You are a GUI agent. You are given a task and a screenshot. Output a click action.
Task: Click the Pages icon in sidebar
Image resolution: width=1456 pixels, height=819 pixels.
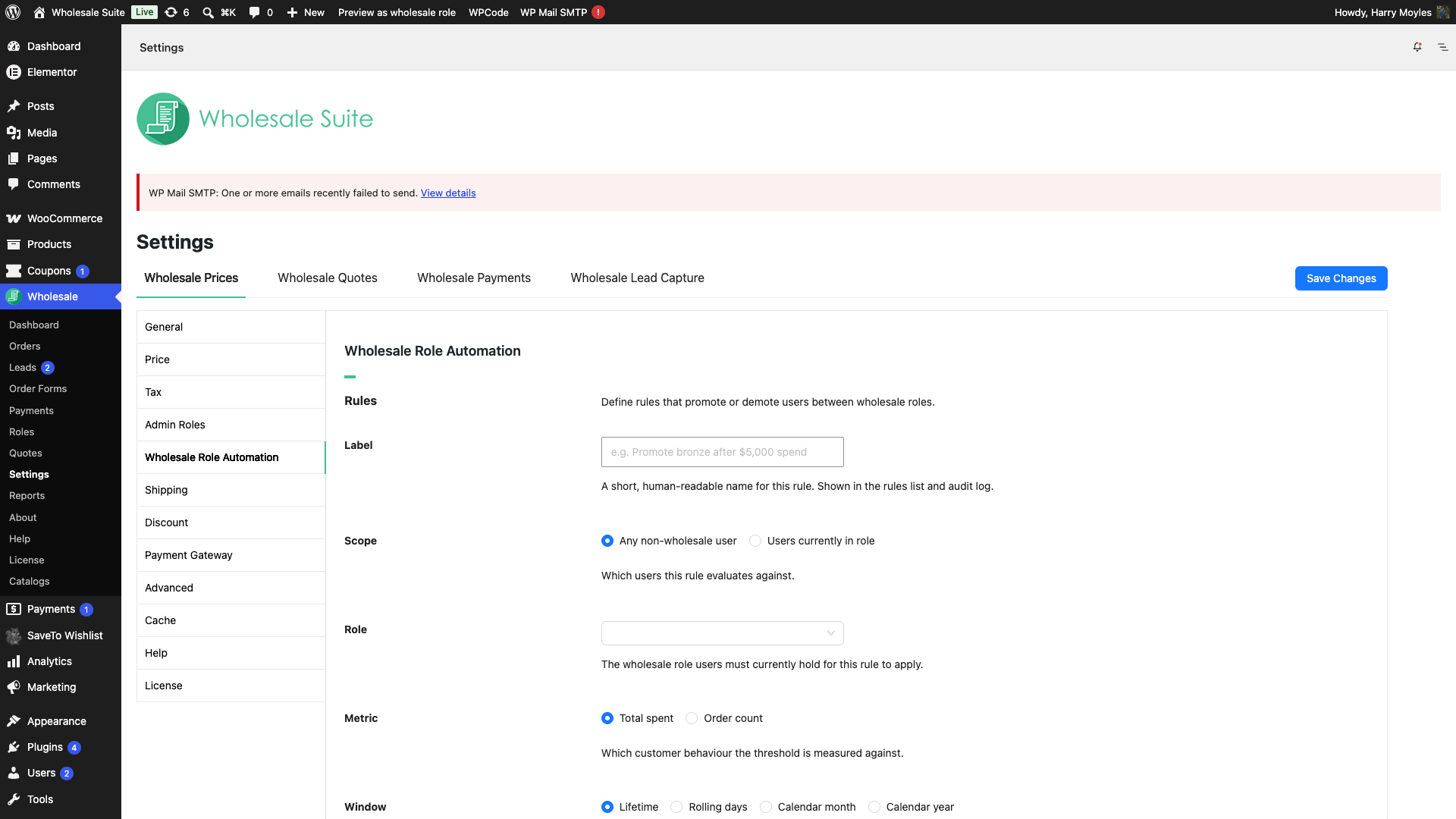click(x=14, y=158)
